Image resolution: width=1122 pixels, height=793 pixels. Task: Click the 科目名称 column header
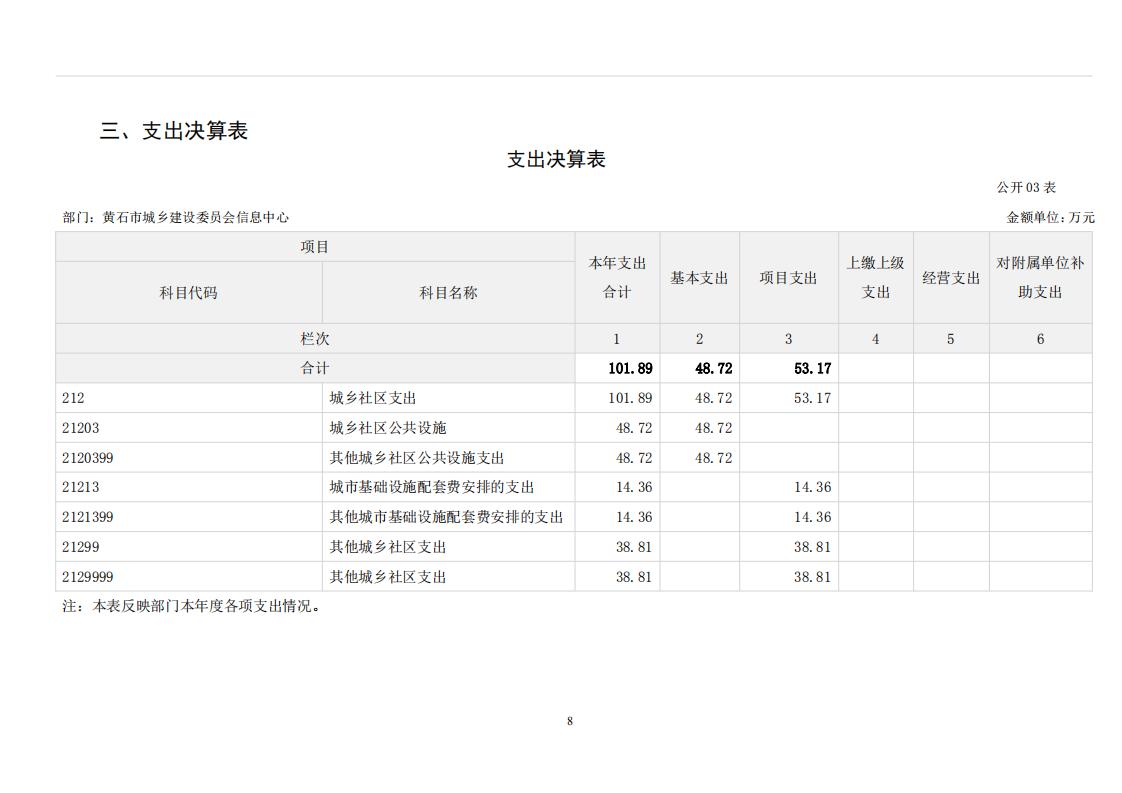coord(448,293)
